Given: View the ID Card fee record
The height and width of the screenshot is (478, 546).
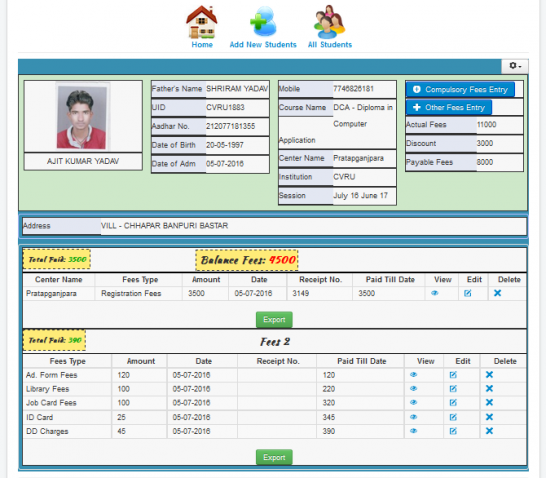Looking at the screenshot, I should click(x=413, y=417).
